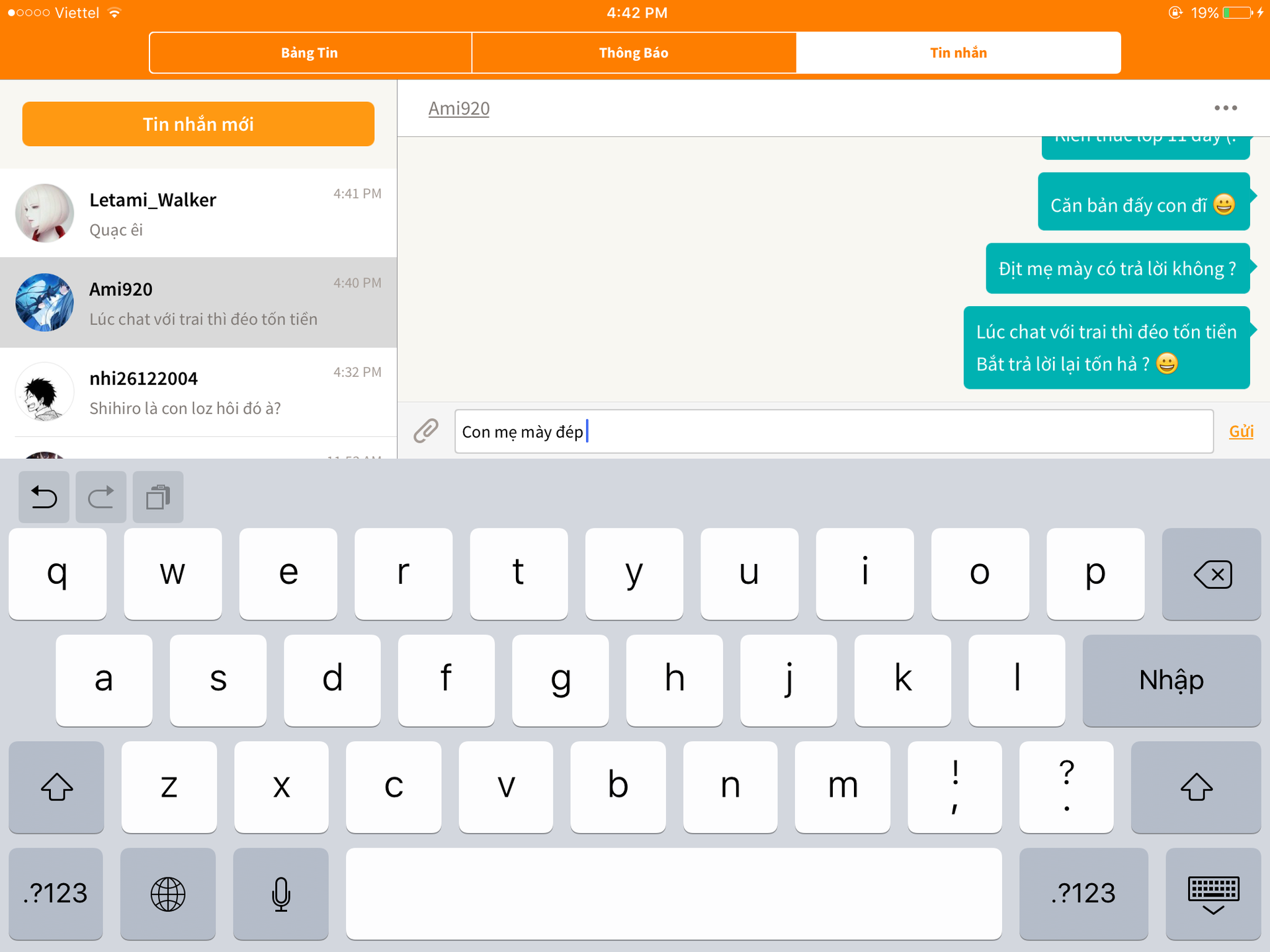
Task: Hide keyboard using the dismiss key
Action: tap(1213, 894)
